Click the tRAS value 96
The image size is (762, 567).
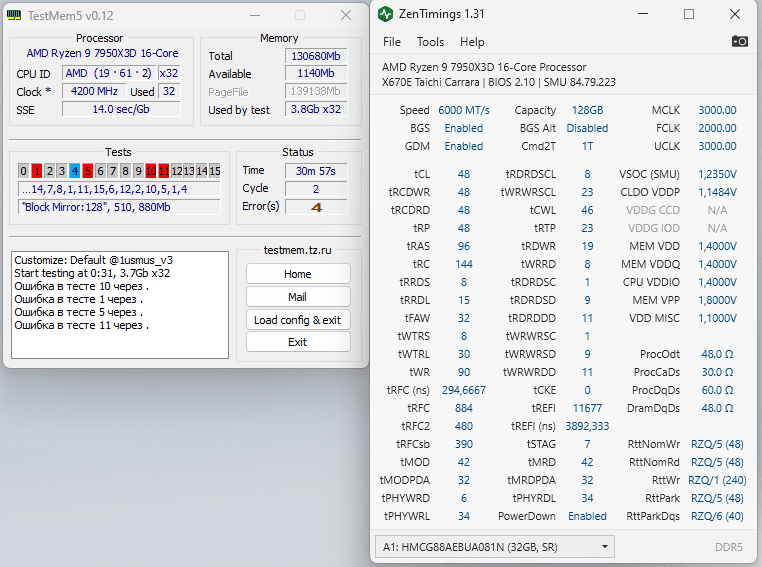click(464, 246)
